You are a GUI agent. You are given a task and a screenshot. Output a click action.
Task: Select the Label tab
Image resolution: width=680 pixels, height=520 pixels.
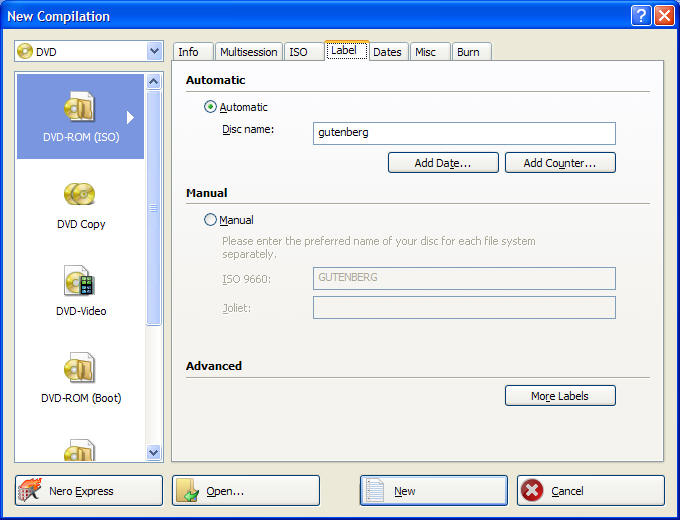coord(347,51)
